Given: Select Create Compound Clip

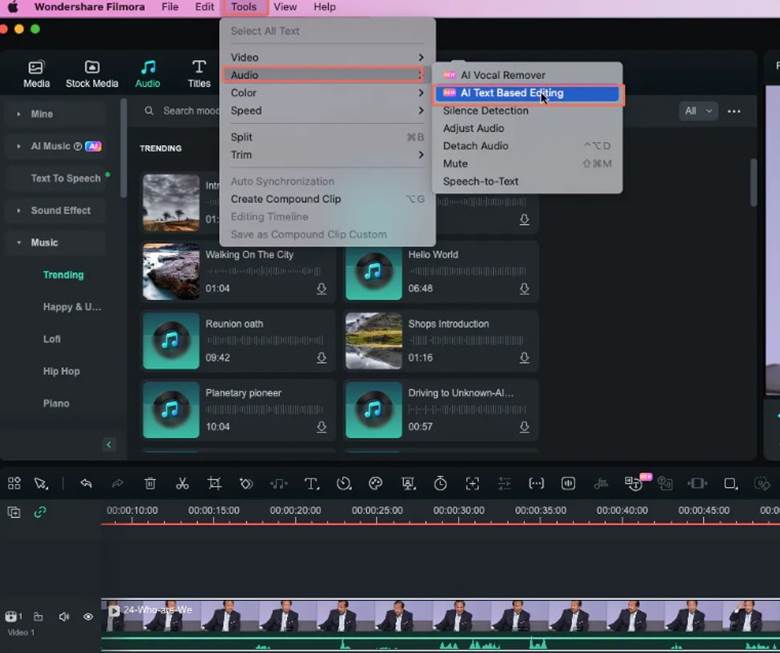Looking at the screenshot, I should (x=327, y=199).
